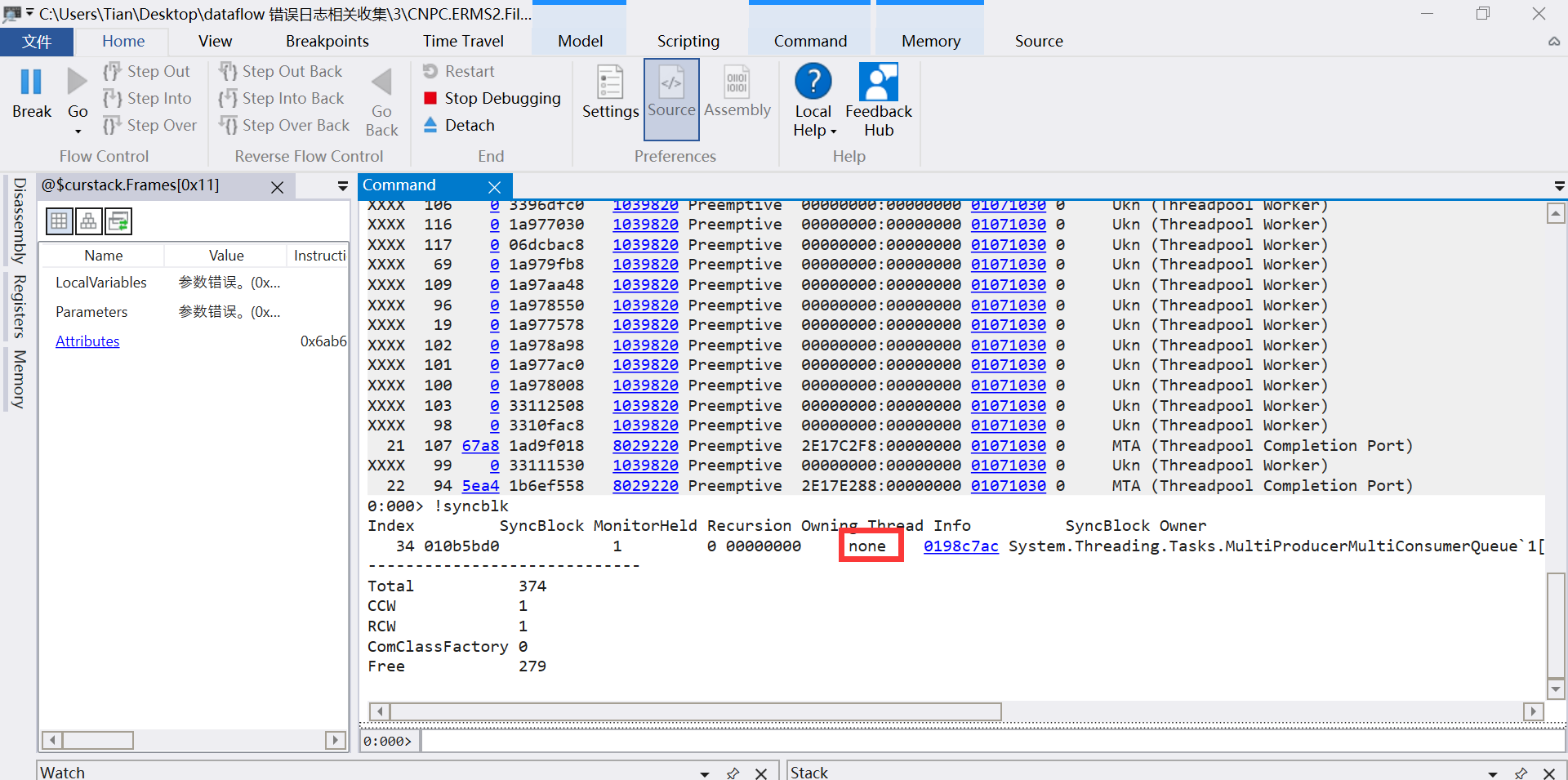Screen dimensions: 1568x780
Task: Open the 文件 menu
Action: (x=37, y=42)
